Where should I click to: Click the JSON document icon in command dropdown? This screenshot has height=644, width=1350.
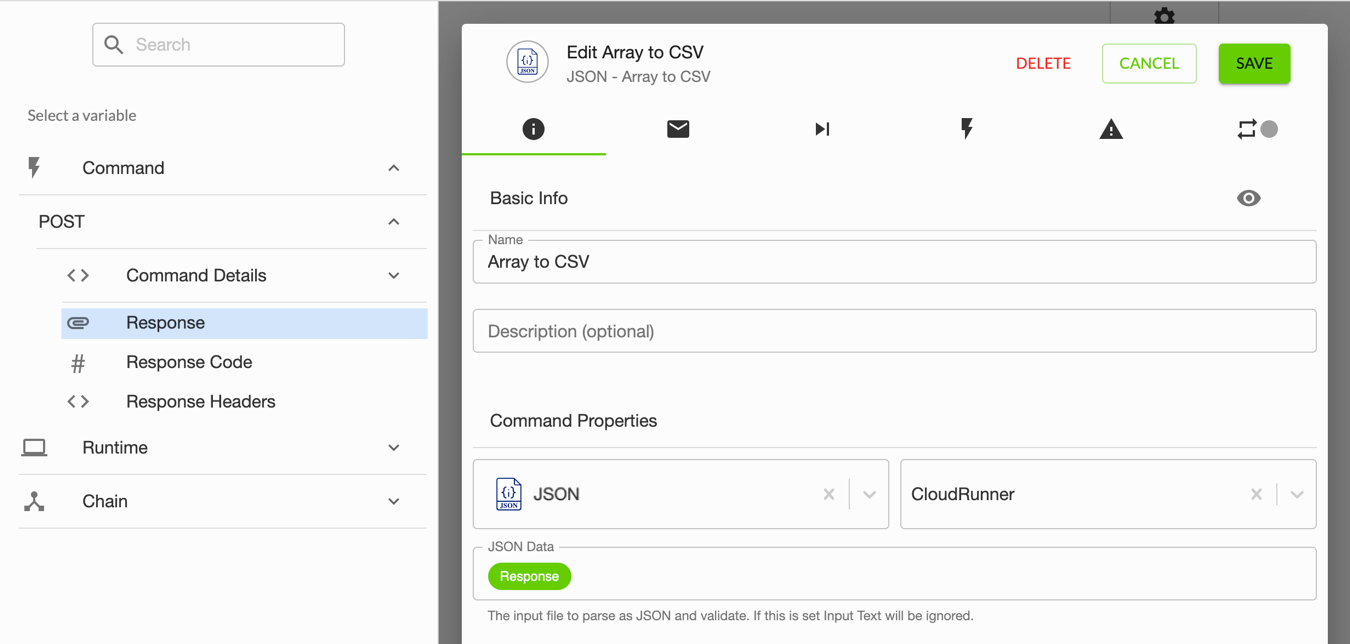tap(508, 494)
